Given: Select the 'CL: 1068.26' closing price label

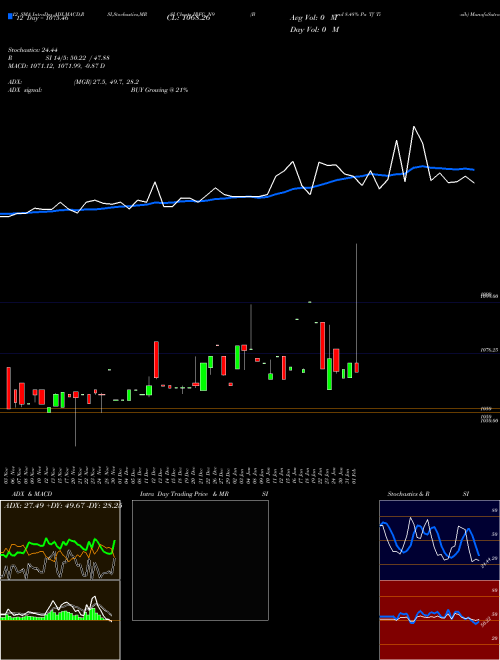Looking at the screenshot, I should click(188, 18).
